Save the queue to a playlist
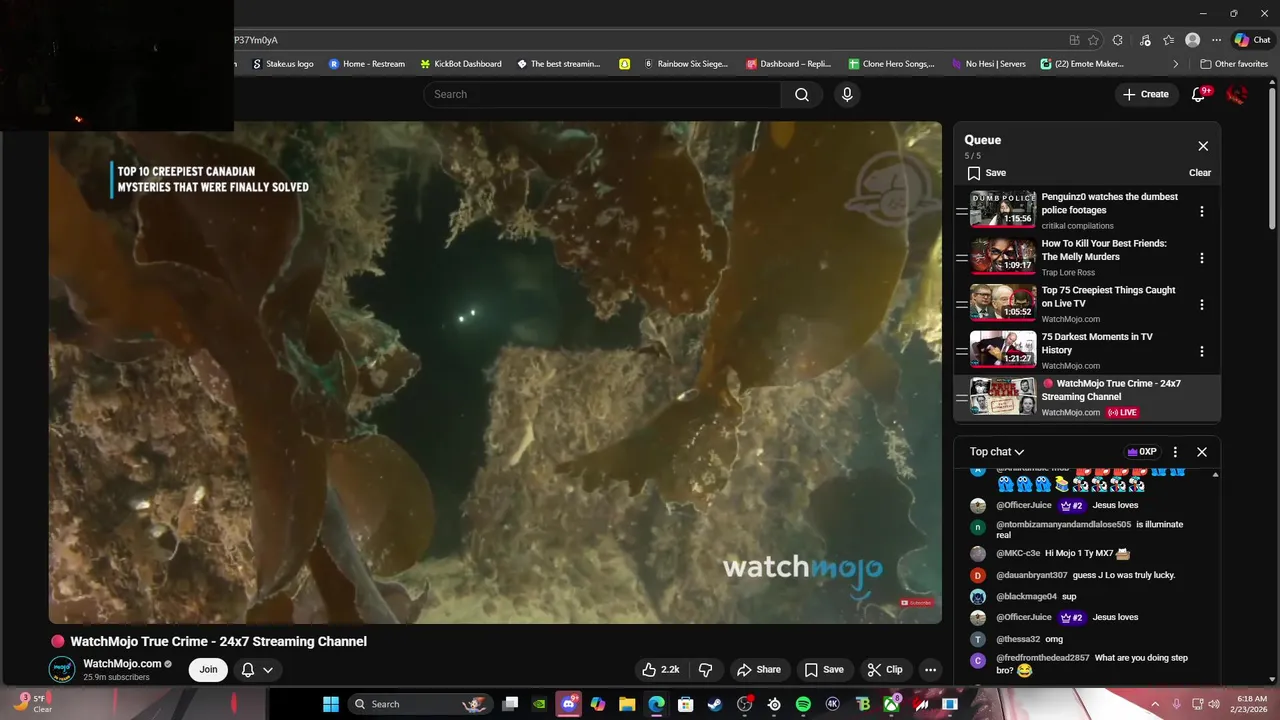The image size is (1280, 720). (986, 173)
